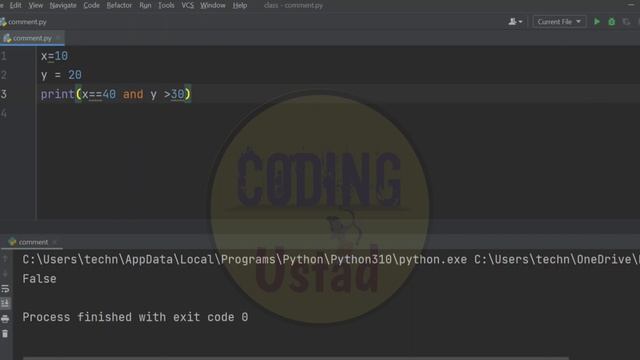Click the down arrow in Run toolbar
The height and width of the screenshot is (360, 640).
pyautogui.click(x=5, y=273)
